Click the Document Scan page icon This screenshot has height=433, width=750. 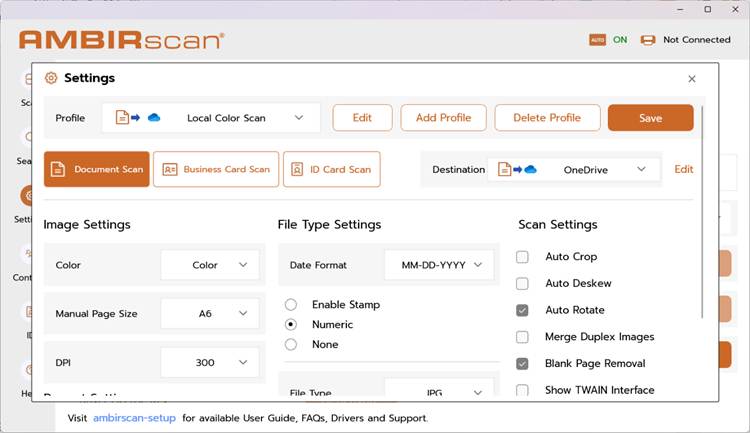(58, 169)
